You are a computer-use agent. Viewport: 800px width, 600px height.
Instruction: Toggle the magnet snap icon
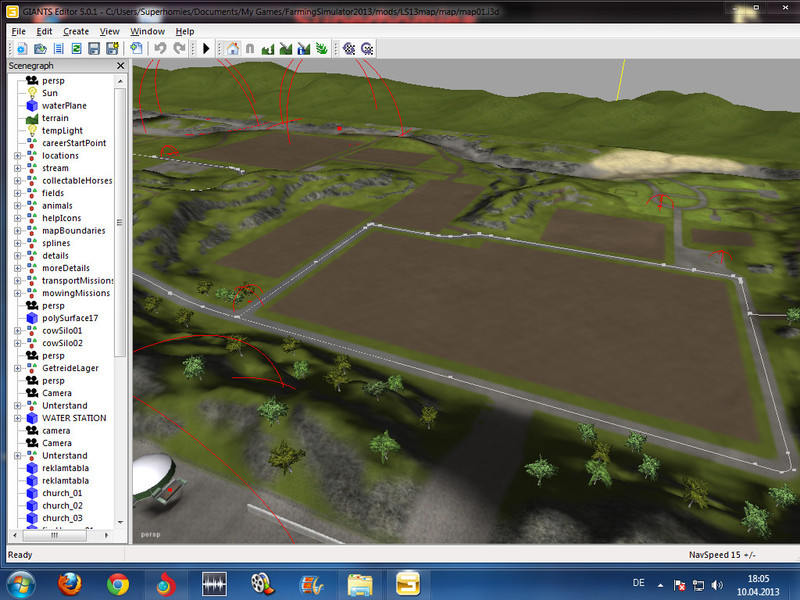point(250,48)
